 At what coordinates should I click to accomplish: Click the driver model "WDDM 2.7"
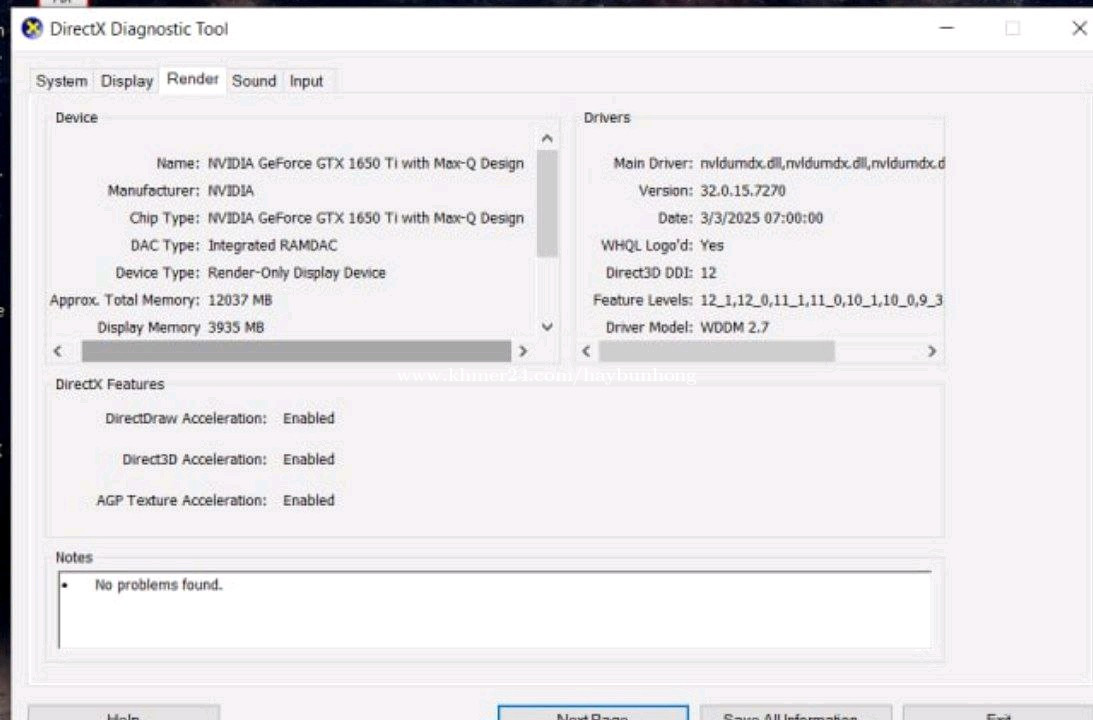point(735,328)
